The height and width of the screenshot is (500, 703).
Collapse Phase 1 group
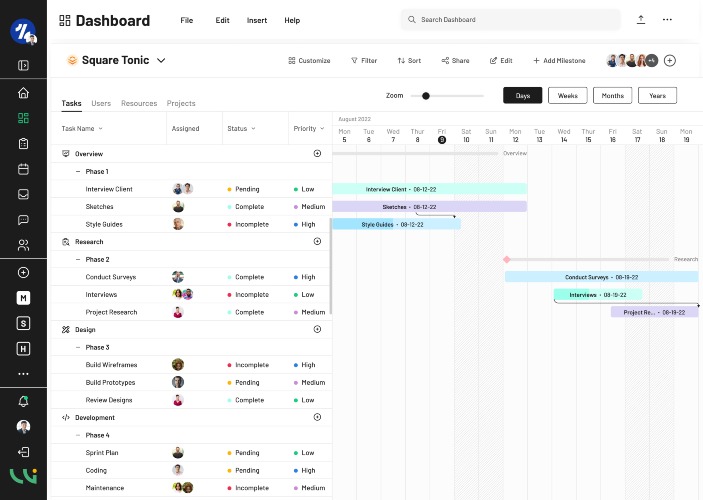click(x=78, y=171)
